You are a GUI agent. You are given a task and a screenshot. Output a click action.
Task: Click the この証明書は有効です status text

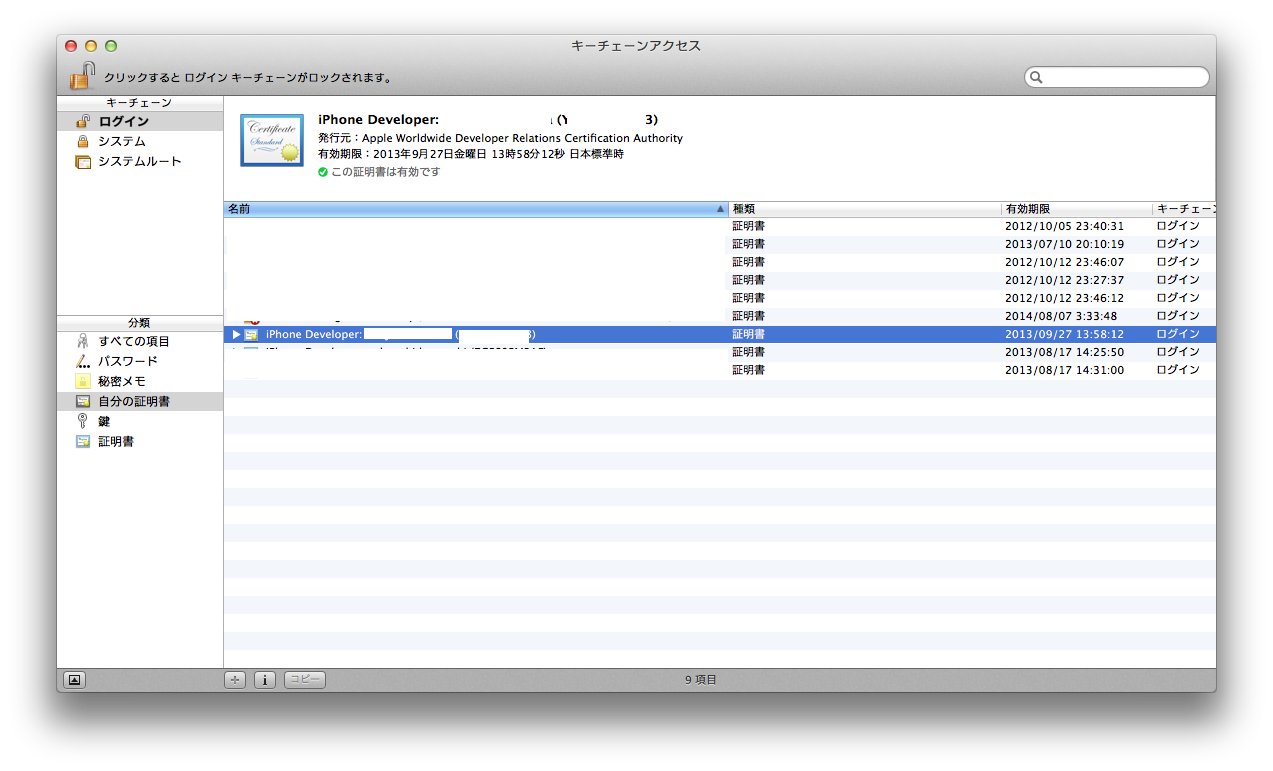[385, 172]
